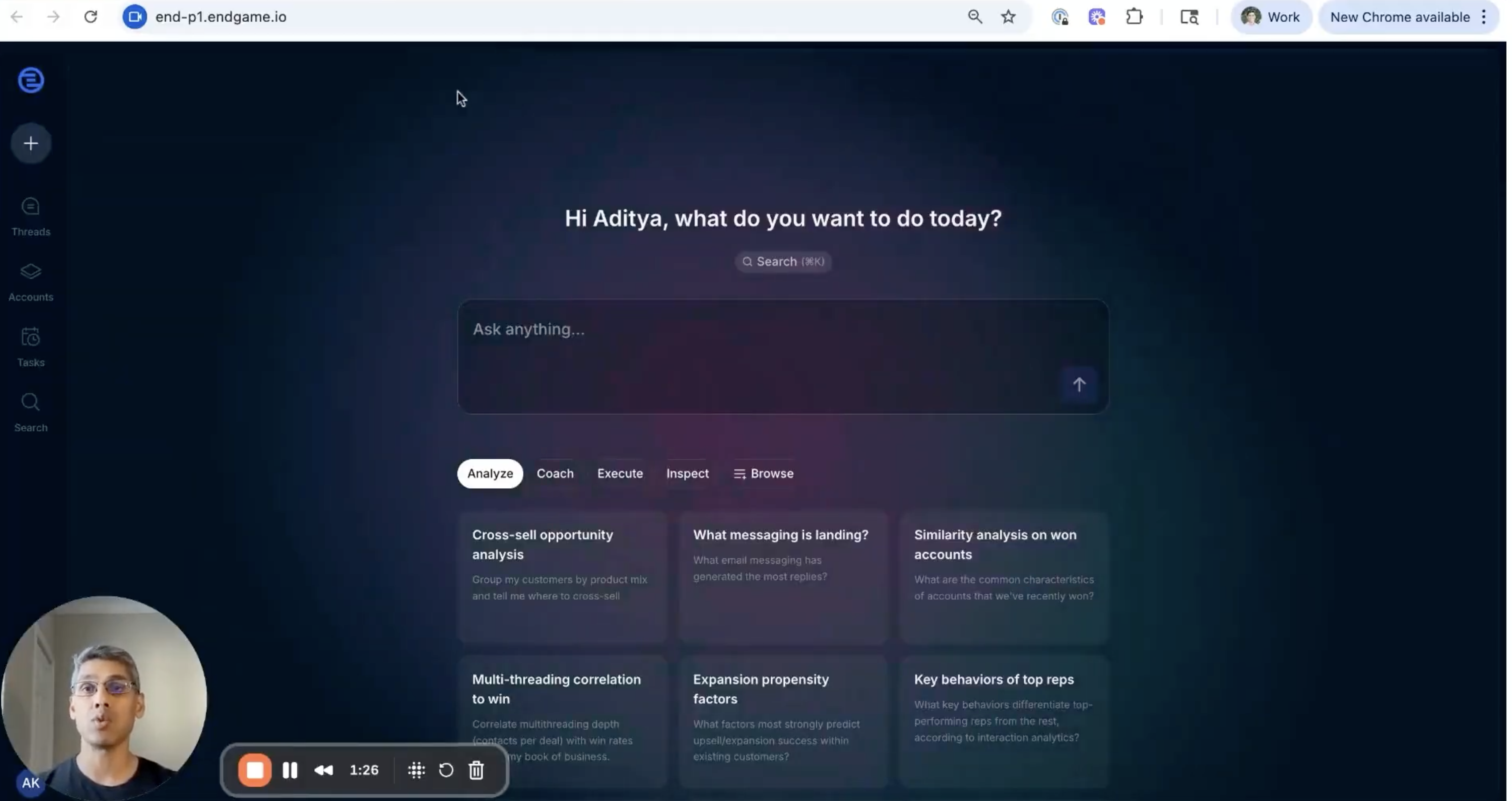Pause the screen recording
This screenshot has width=1512, height=801.
tap(290, 770)
